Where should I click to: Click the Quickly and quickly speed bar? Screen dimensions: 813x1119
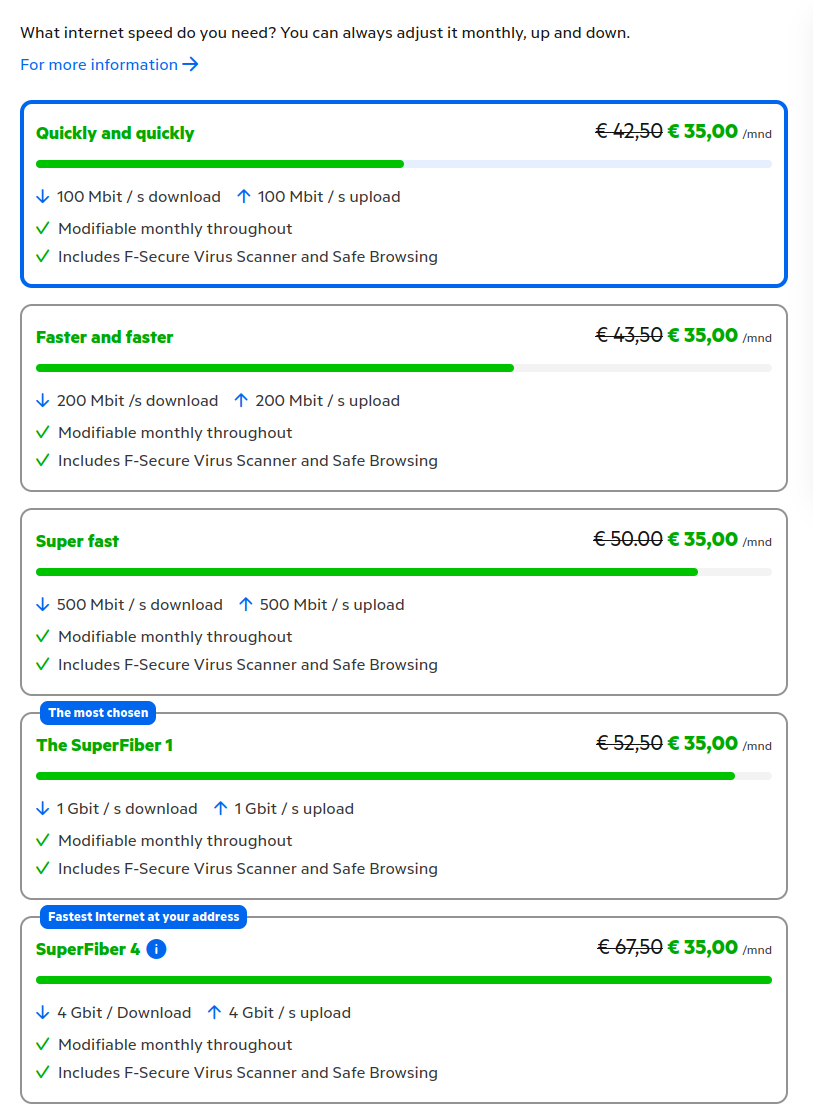404,164
